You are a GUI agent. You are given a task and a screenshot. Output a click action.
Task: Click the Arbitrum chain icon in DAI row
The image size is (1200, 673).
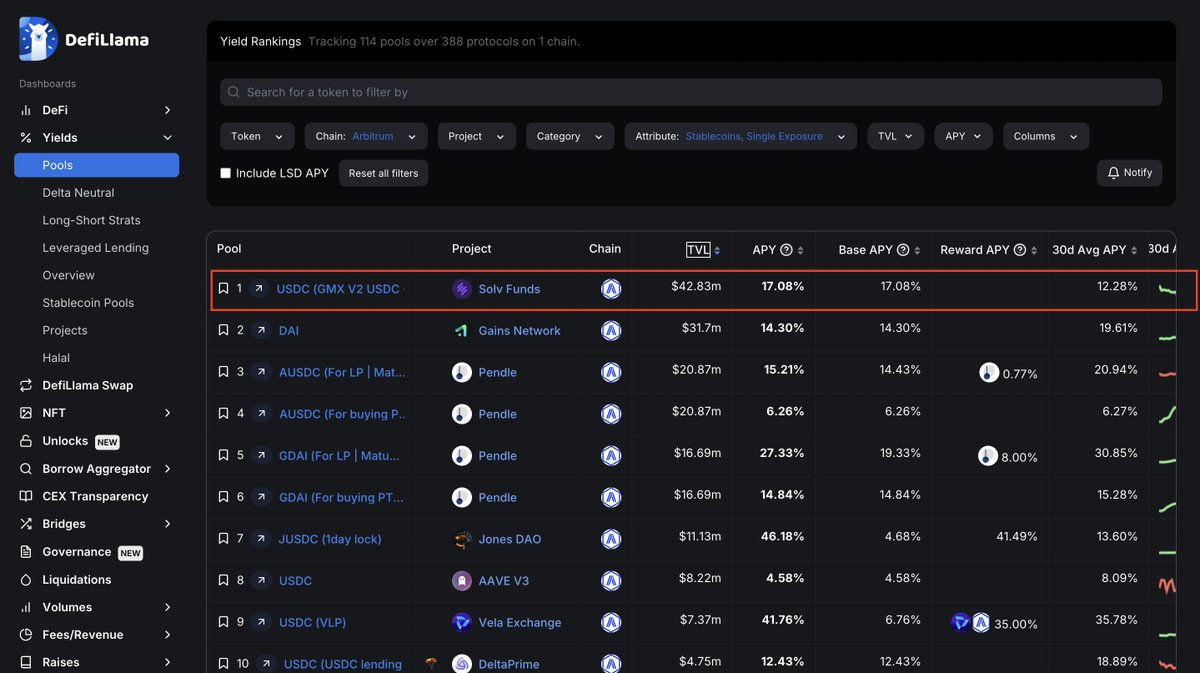(611, 330)
